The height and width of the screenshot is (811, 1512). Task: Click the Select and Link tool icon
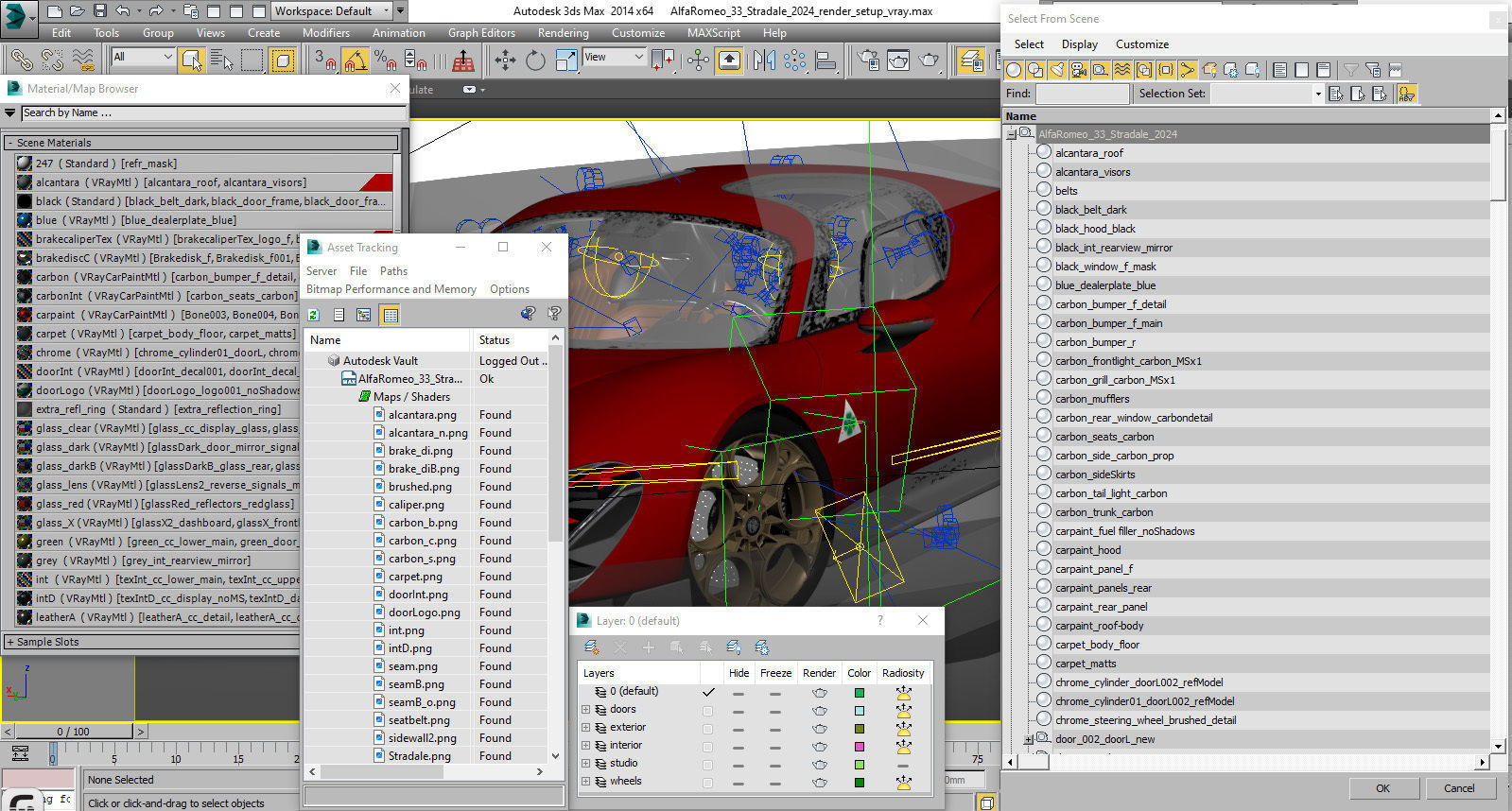coord(22,60)
